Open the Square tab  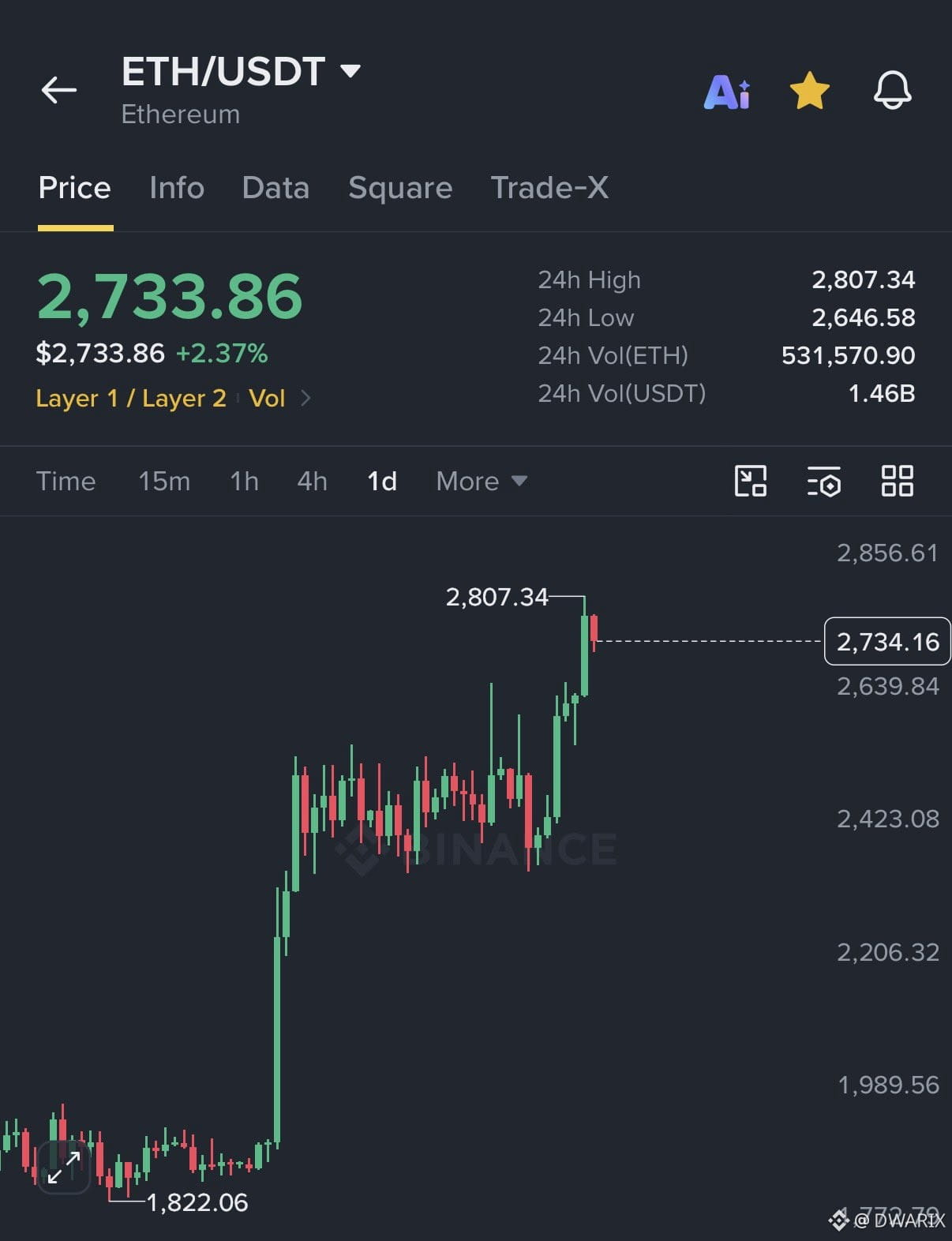click(400, 188)
